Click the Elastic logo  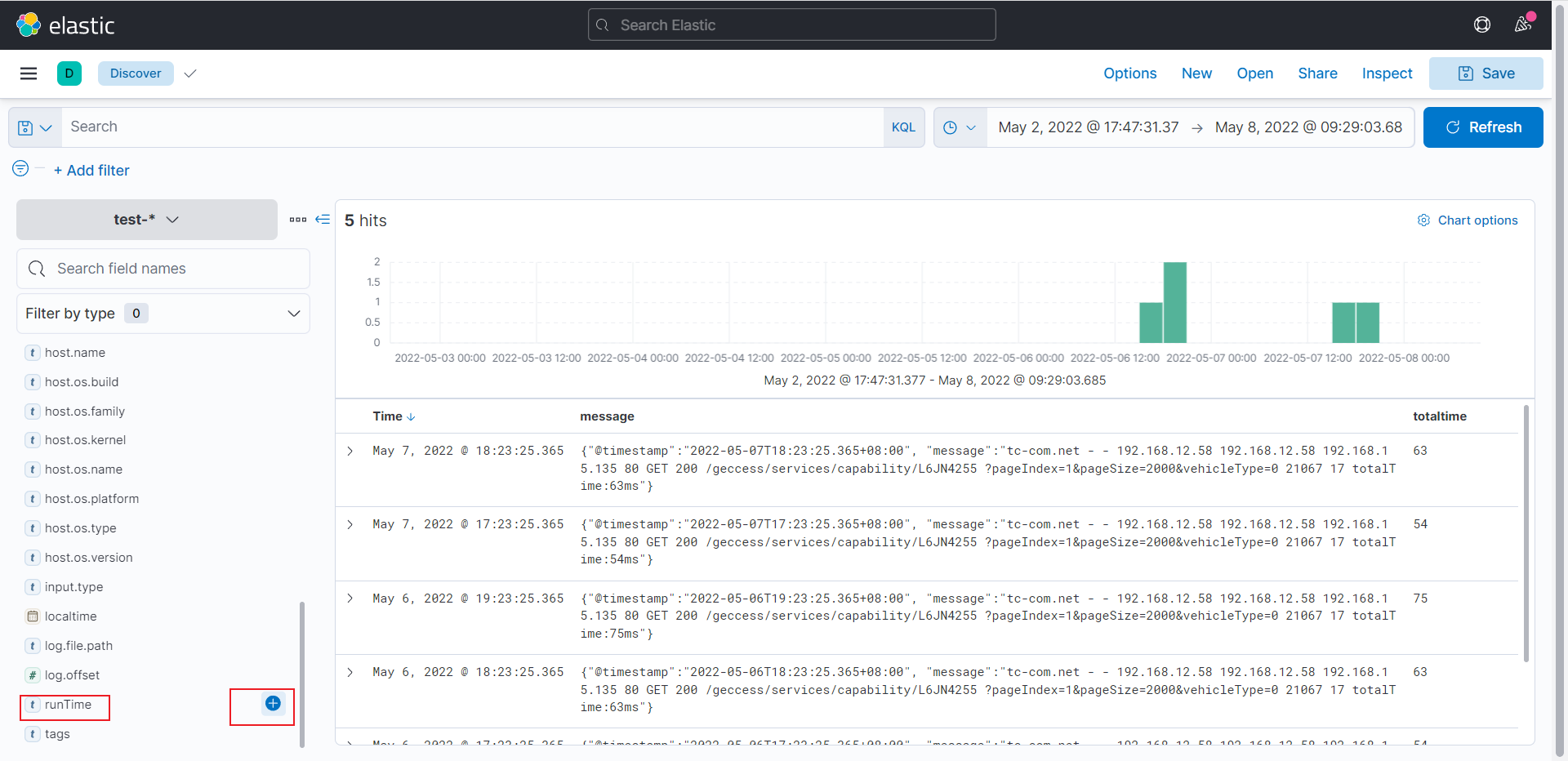coord(65,25)
